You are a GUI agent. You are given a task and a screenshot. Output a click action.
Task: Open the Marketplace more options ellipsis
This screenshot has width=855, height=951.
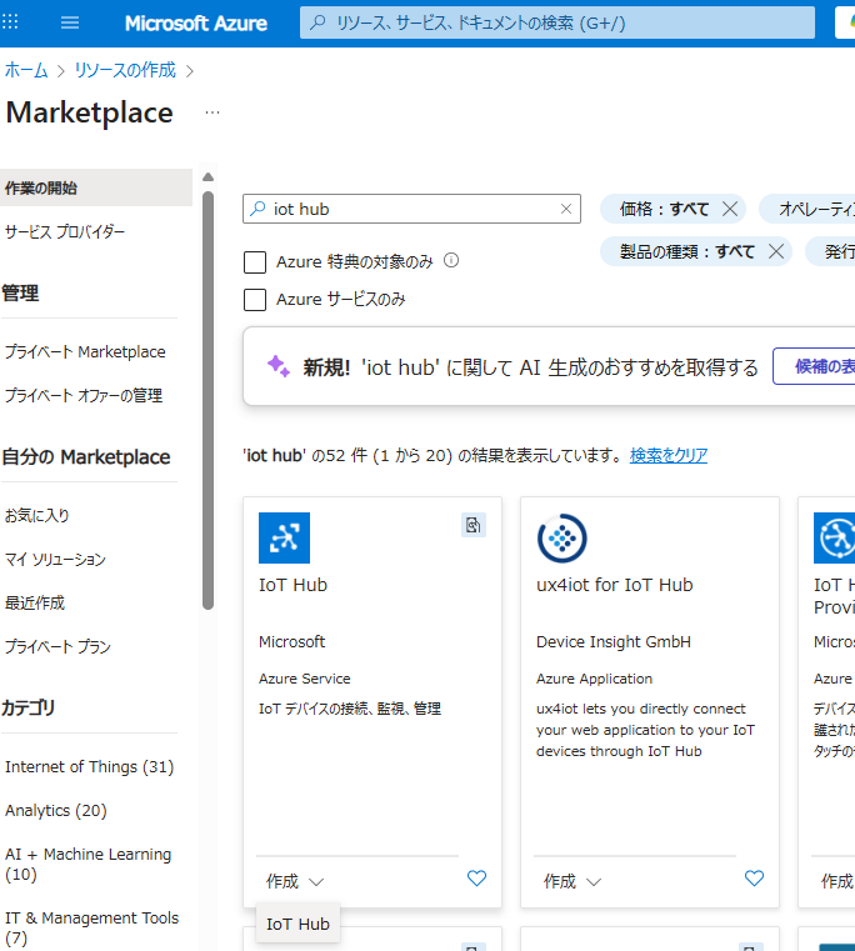point(212,113)
